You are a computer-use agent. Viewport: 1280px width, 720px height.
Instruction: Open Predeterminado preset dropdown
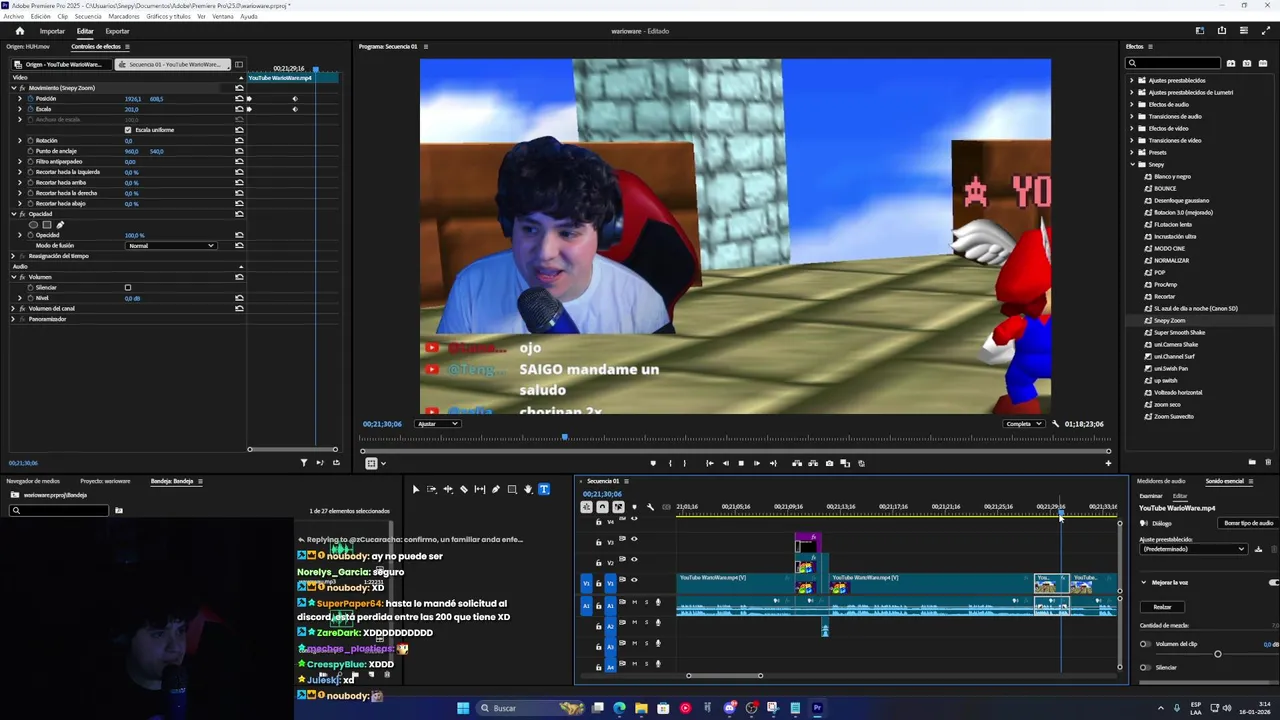(1193, 549)
